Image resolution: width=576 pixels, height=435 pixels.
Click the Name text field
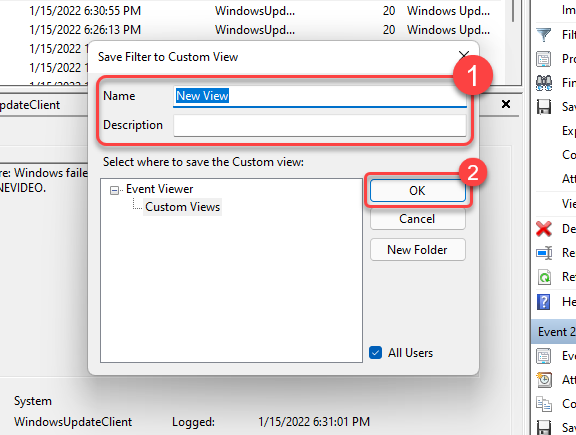pos(320,96)
